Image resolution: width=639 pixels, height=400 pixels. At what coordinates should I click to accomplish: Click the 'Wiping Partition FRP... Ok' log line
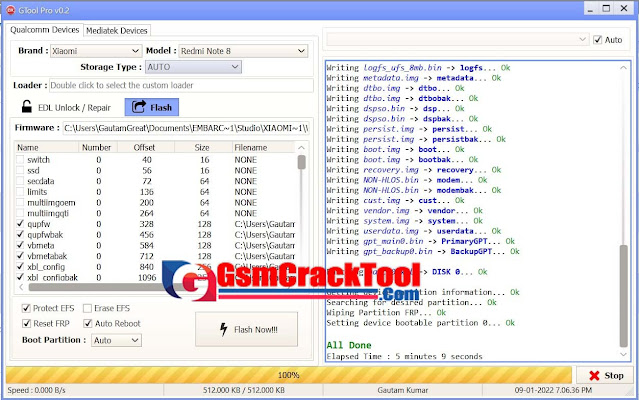click(386, 312)
